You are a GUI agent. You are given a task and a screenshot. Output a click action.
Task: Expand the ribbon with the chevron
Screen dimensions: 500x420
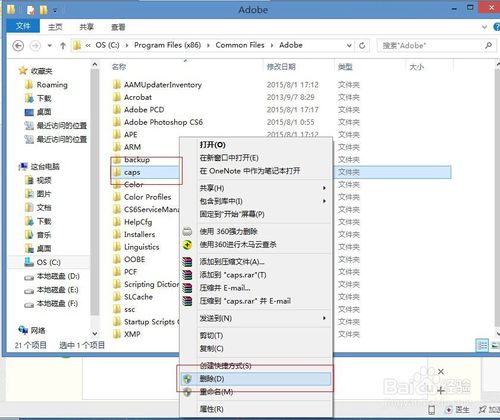coord(484,27)
